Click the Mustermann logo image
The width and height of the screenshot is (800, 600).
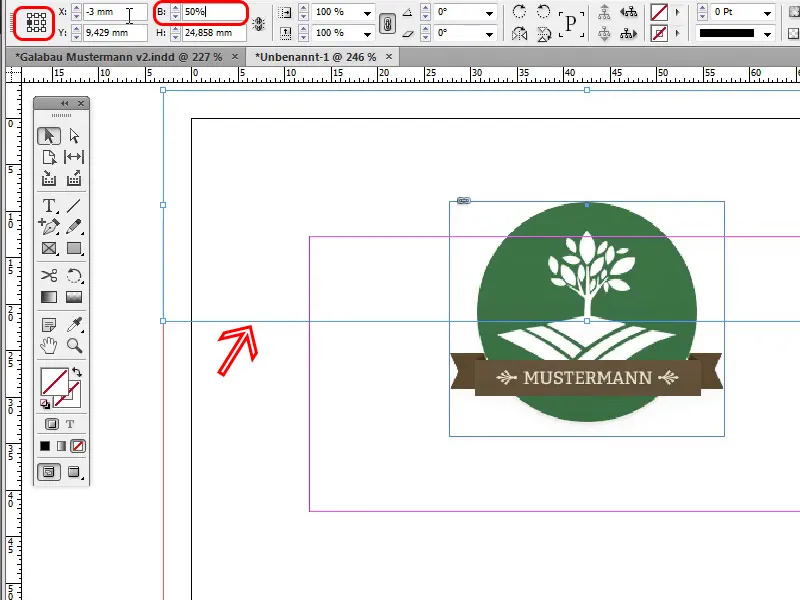587,319
